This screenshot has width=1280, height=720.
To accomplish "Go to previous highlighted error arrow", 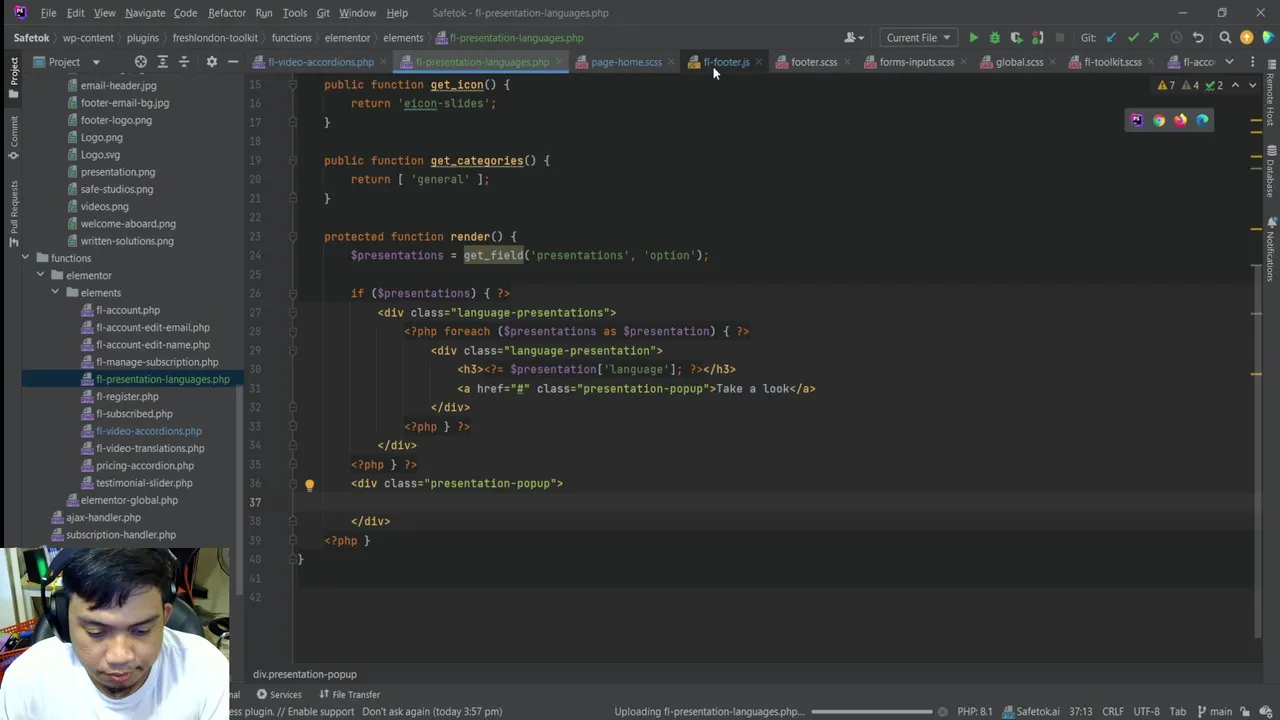I will [x=1235, y=86].
